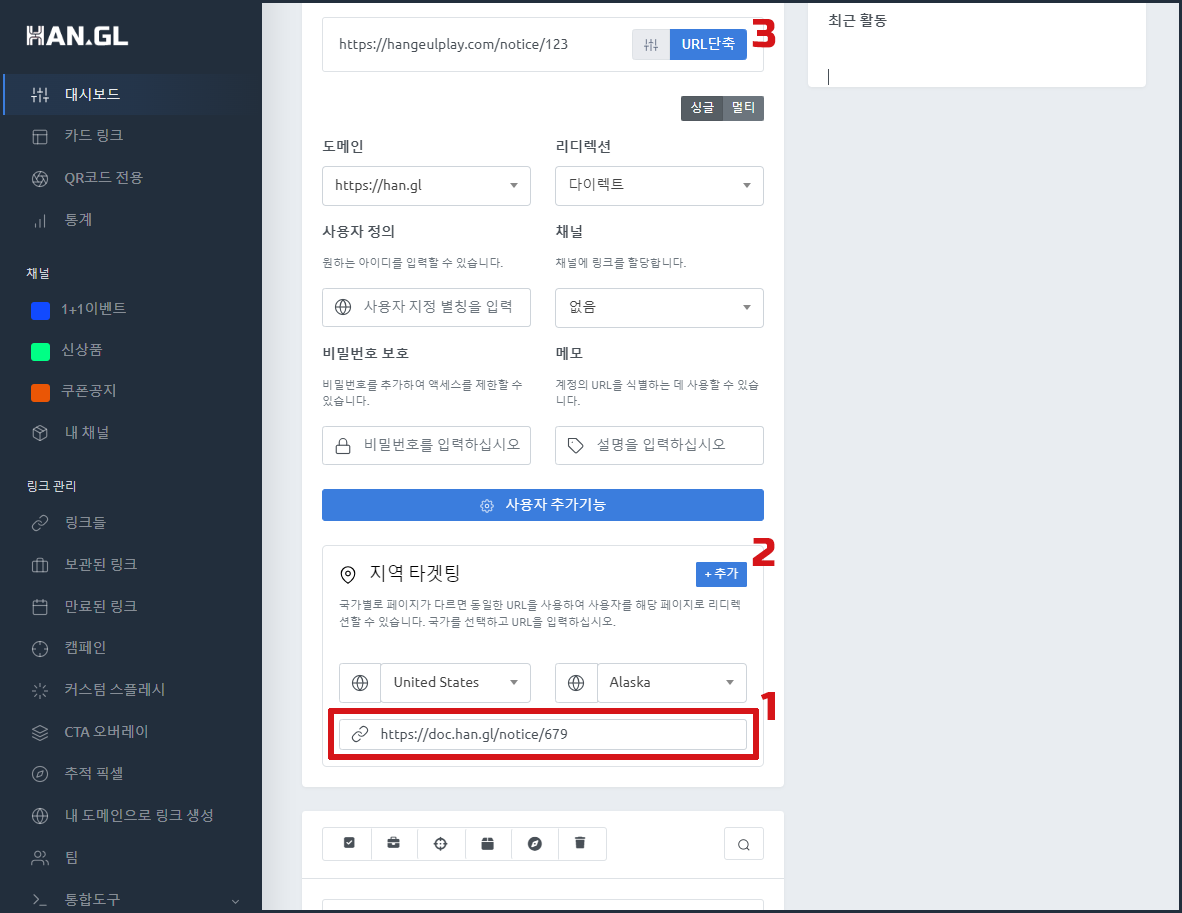Click the search magnifier button
The height and width of the screenshot is (913, 1182).
pyautogui.click(x=743, y=844)
